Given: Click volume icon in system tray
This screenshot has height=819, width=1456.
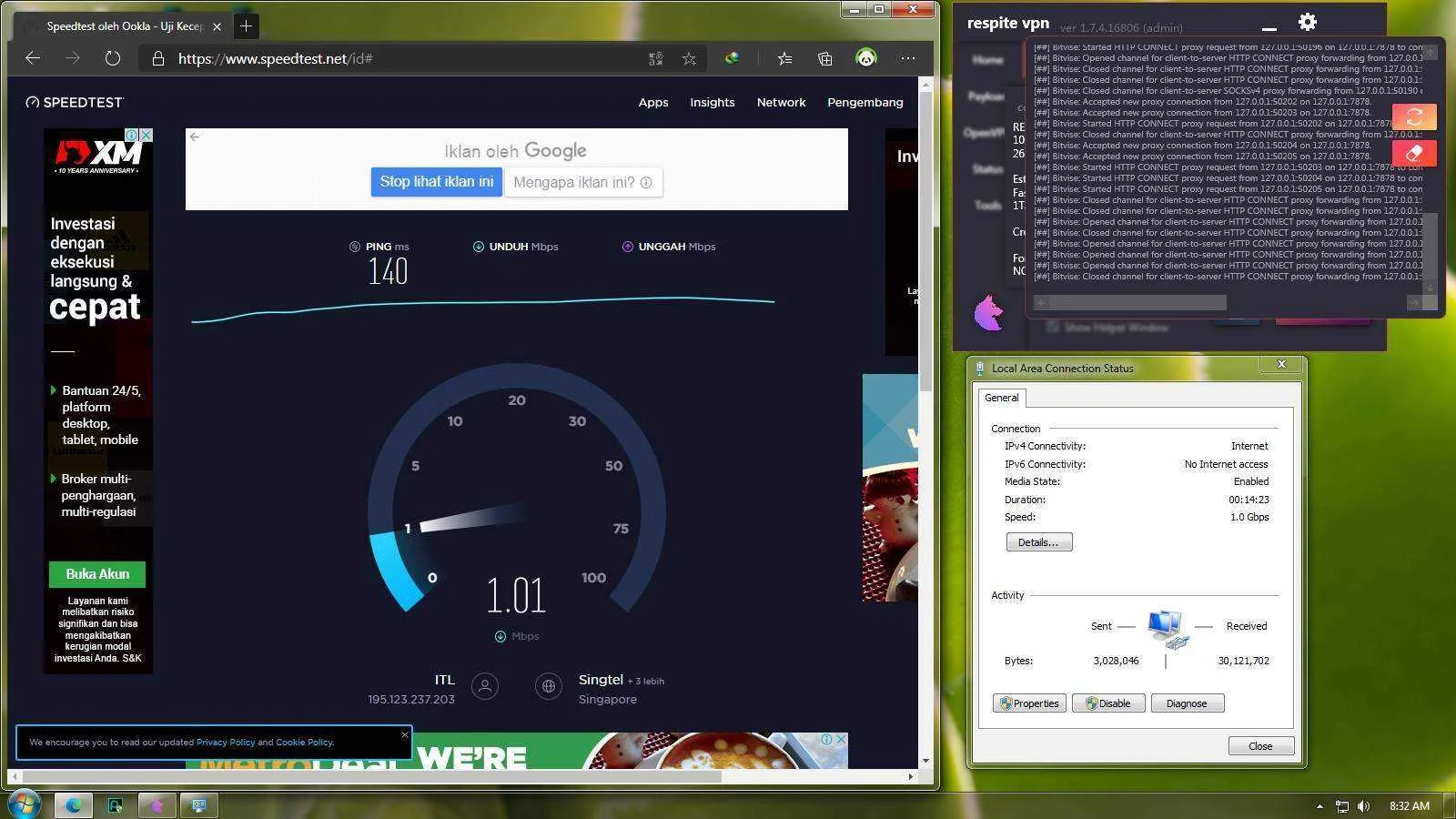Looking at the screenshot, I should (x=1363, y=806).
